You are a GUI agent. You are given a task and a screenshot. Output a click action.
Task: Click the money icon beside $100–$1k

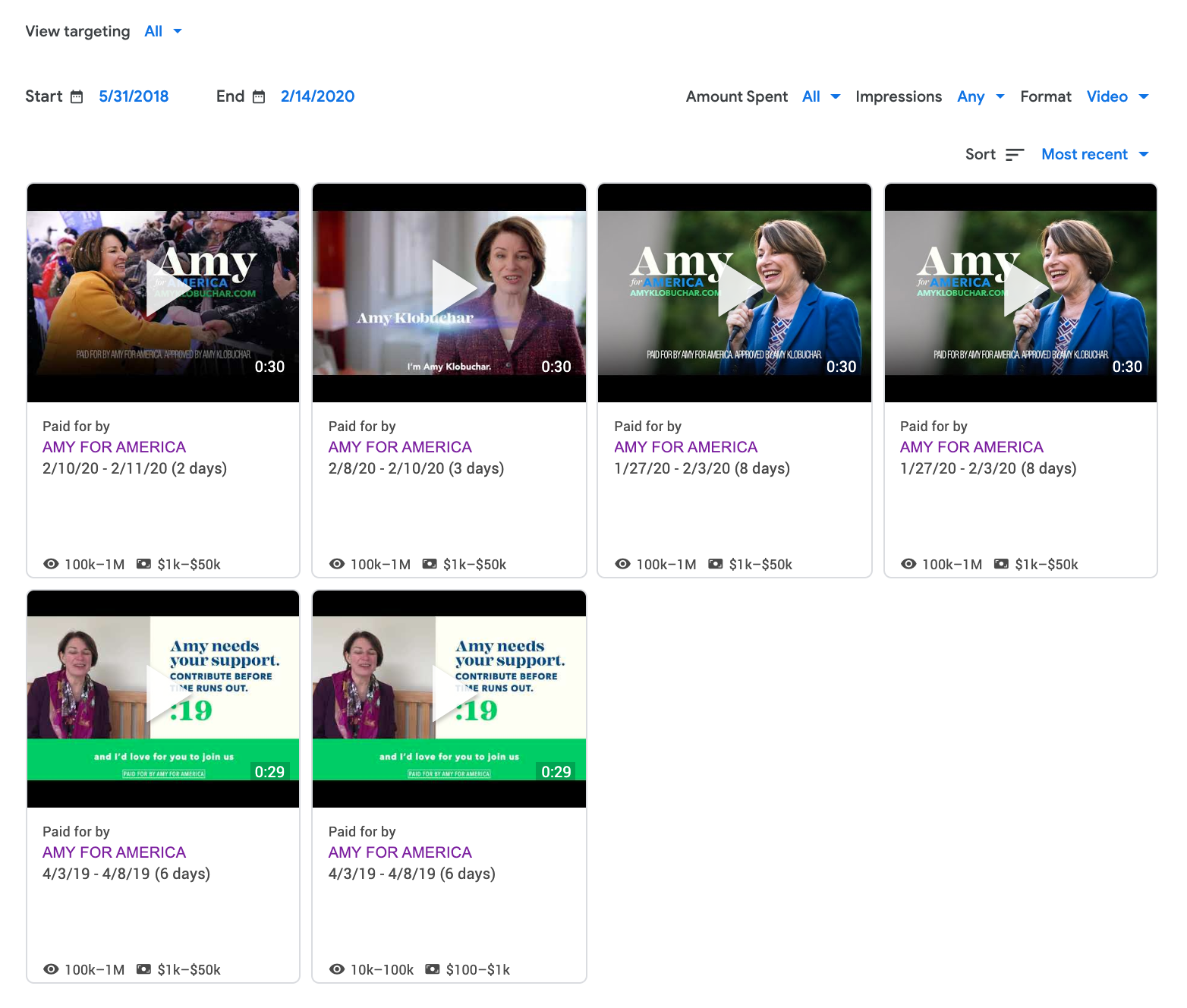(433, 969)
